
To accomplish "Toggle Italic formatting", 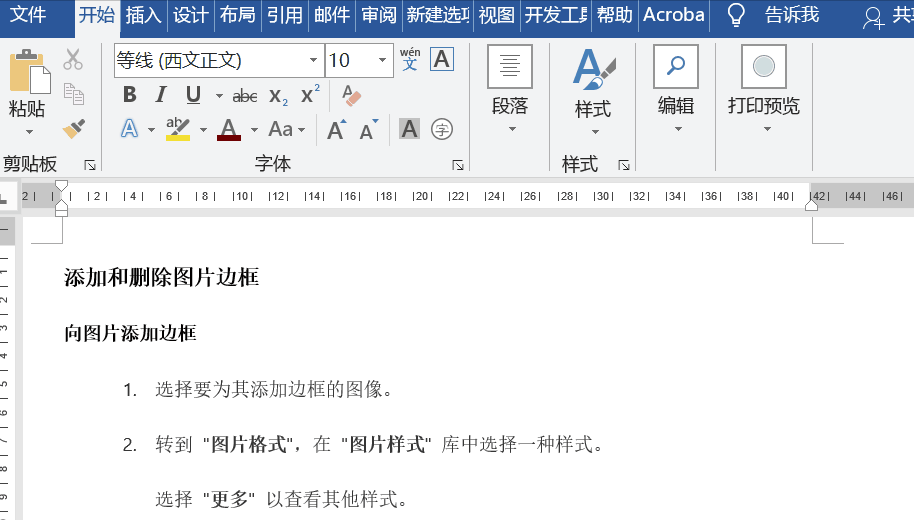I will [161, 94].
